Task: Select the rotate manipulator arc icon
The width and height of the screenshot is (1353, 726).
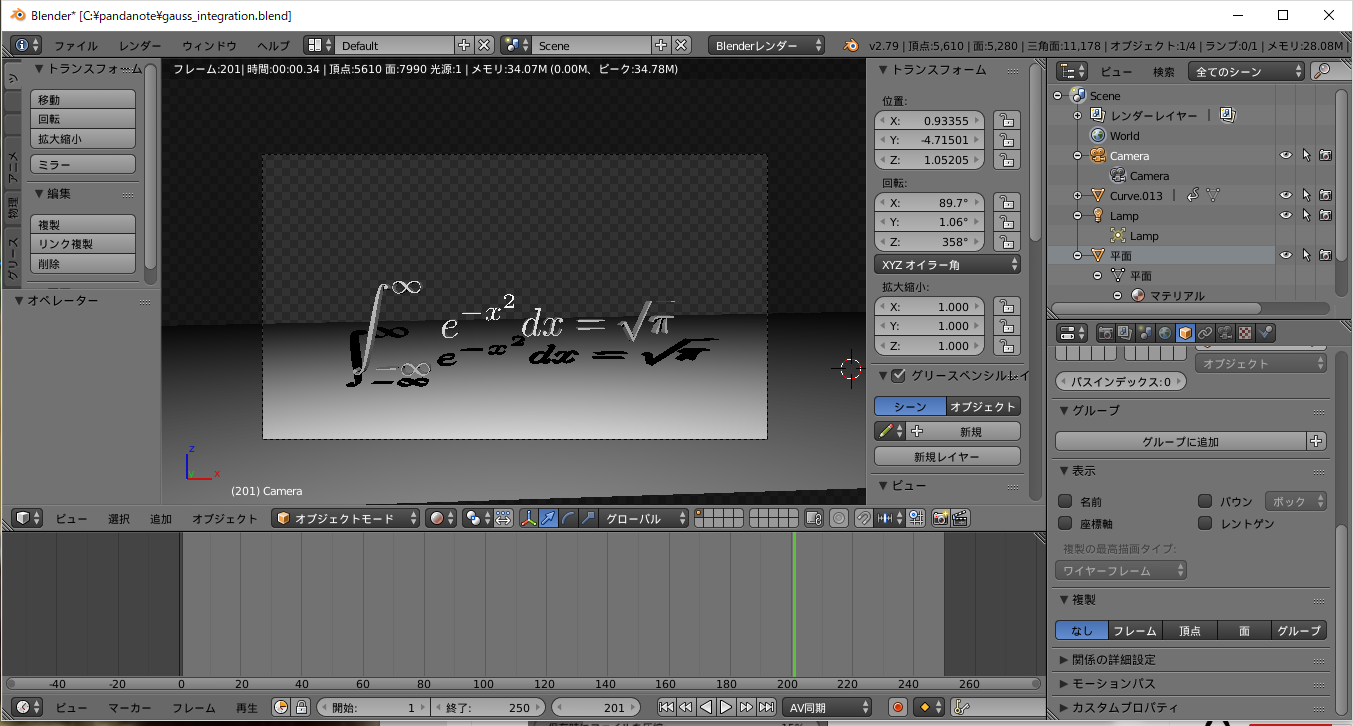Action: click(x=568, y=518)
